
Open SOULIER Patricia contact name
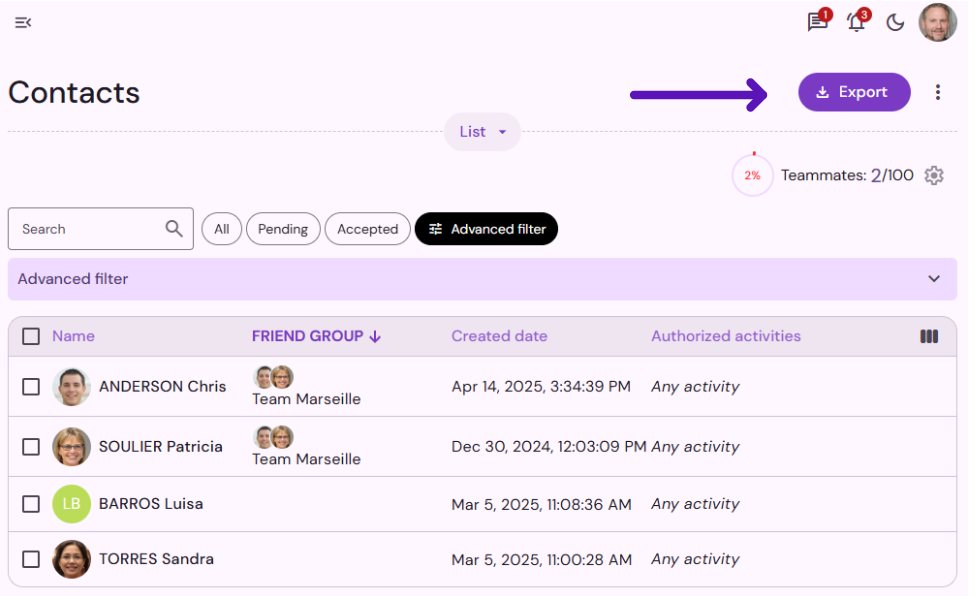click(x=160, y=447)
